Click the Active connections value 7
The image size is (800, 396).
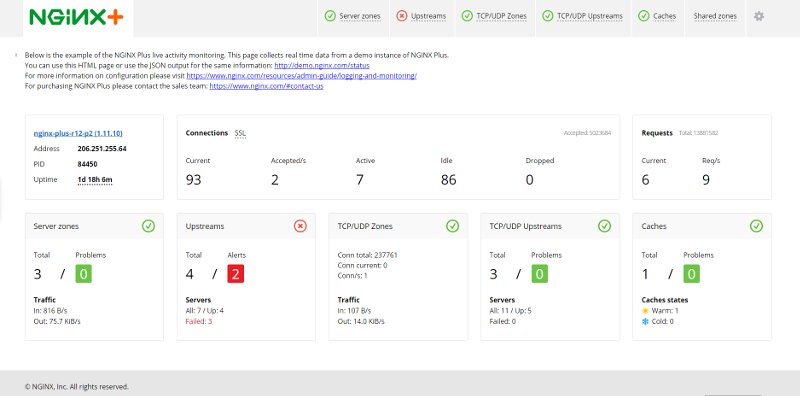coord(360,180)
